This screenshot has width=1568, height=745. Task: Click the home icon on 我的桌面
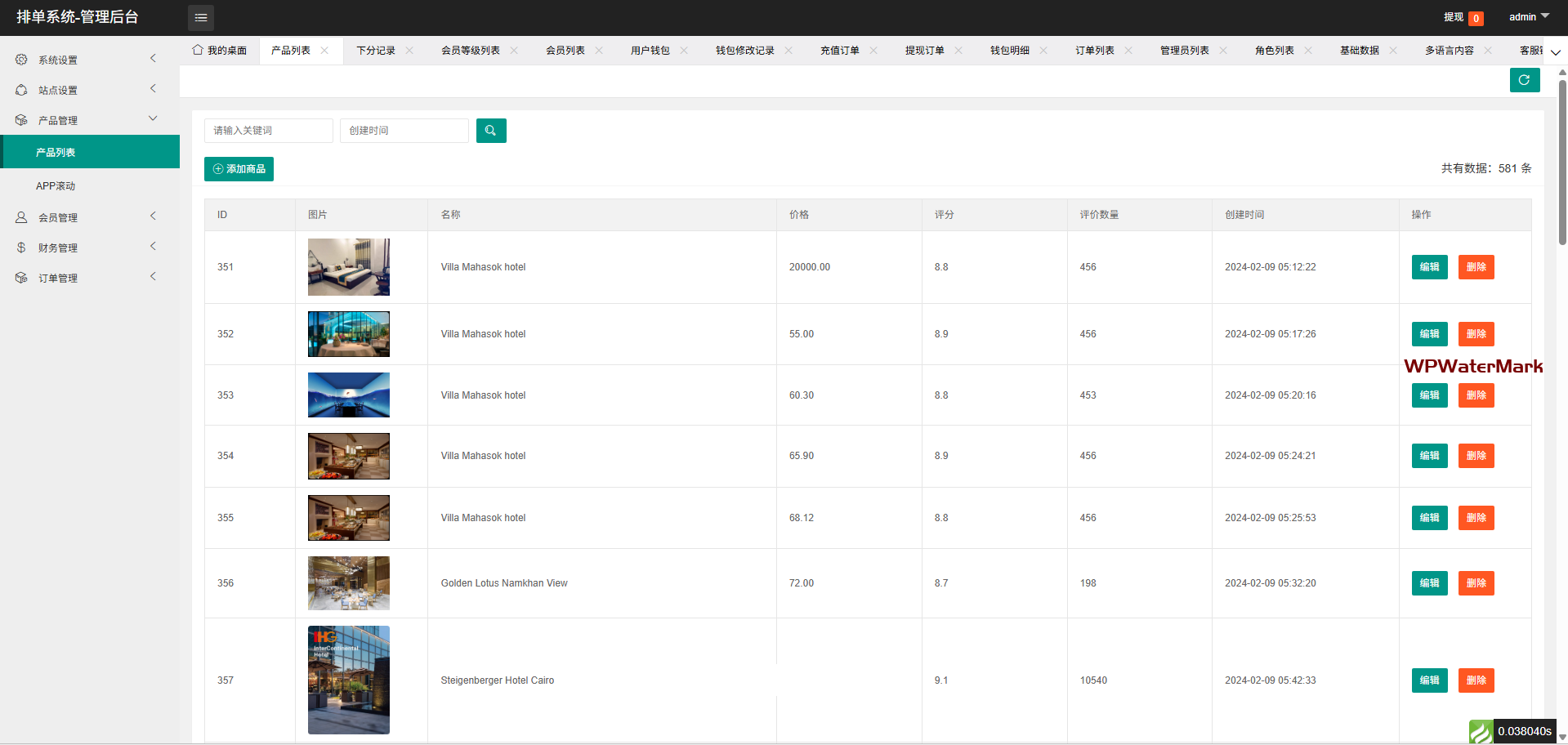(x=198, y=50)
